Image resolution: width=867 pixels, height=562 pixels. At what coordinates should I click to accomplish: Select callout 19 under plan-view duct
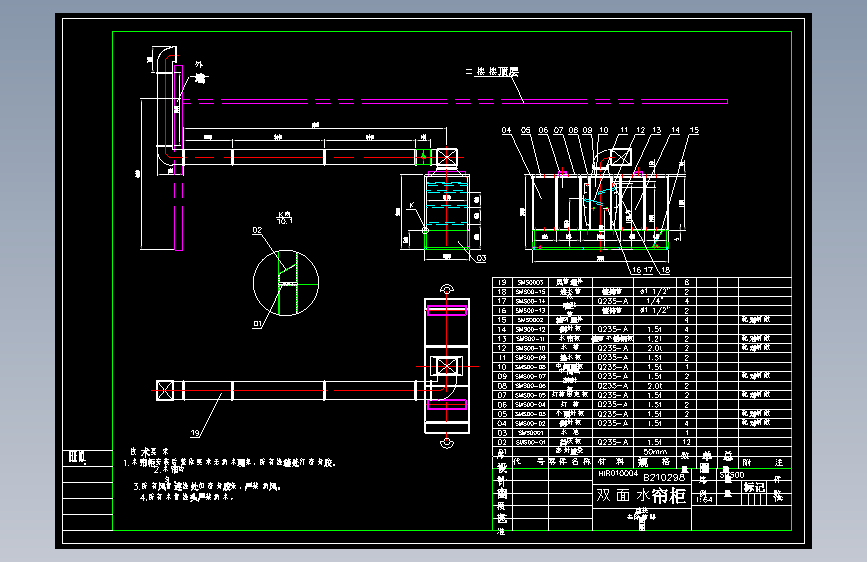pyautogui.click(x=195, y=433)
